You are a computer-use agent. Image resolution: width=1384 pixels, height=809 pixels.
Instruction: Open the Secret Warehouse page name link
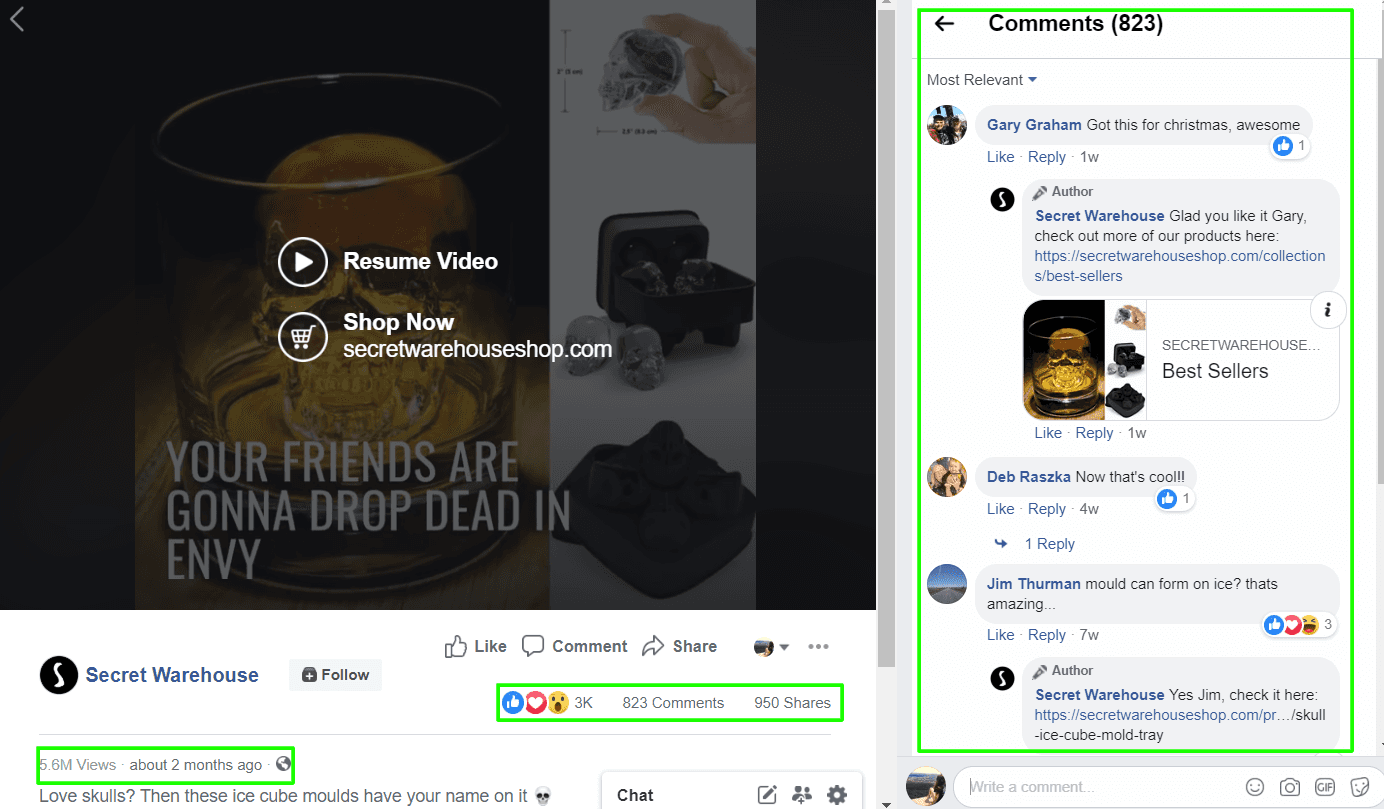[x=172, y=675]
